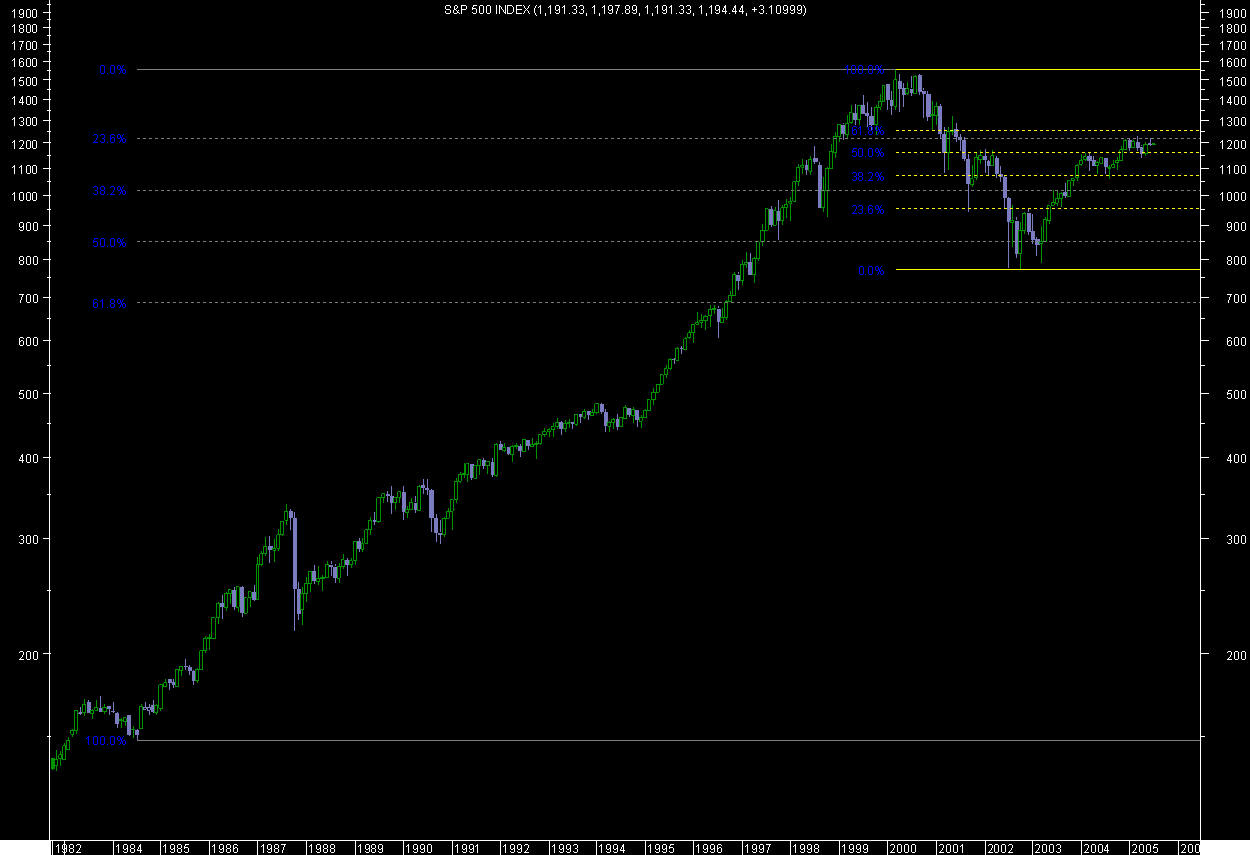This screenshot has width=1250, height=855.
Task: Click the 1985 year label on time axis
Action: tap(178, 848)
